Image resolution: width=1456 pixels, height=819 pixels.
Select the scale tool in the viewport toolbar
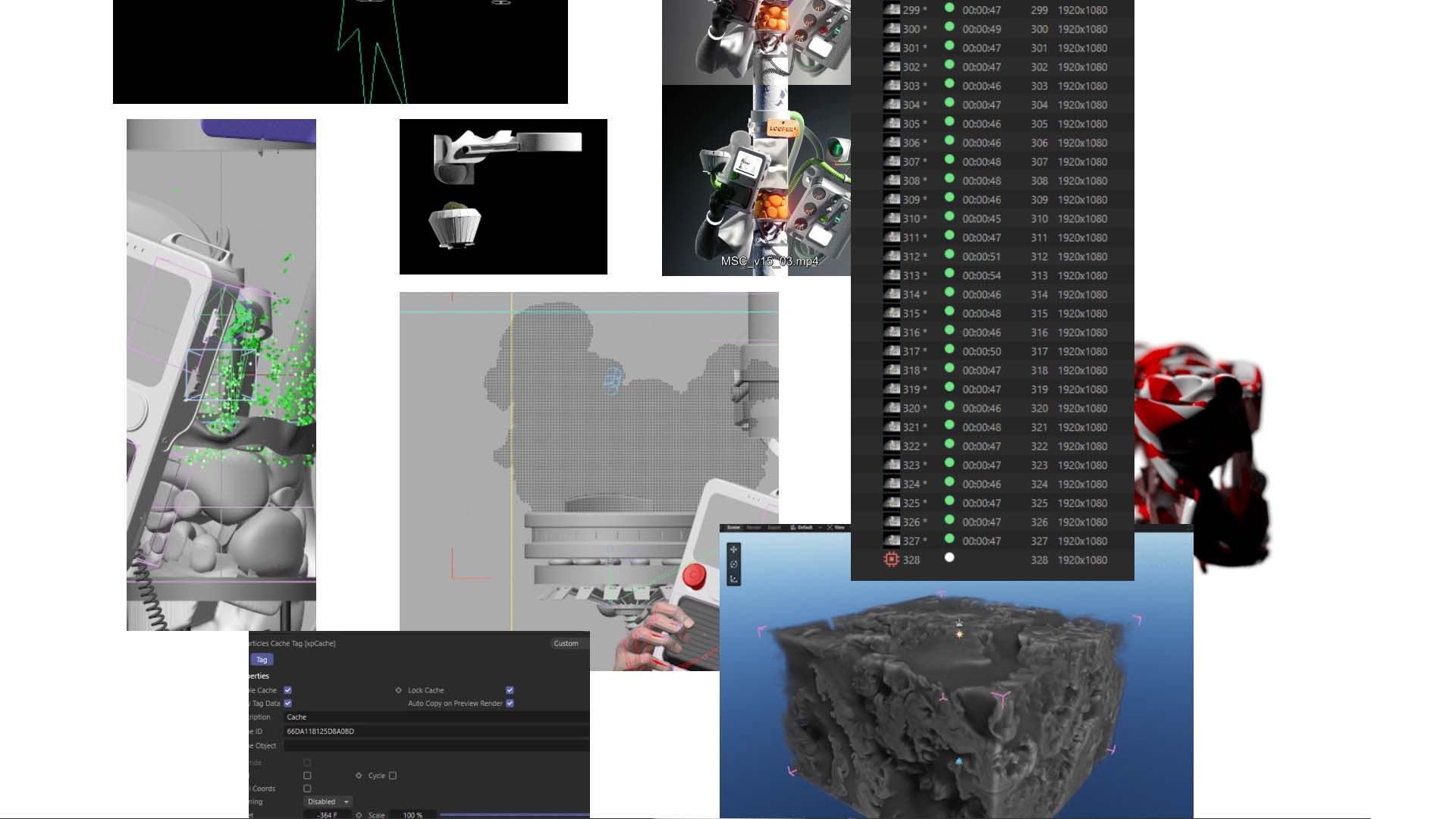click(733, 579)
